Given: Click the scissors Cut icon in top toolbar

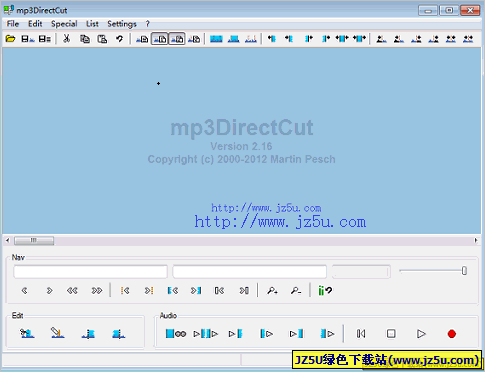Looking at the screenshot, I should click(67, 39).
